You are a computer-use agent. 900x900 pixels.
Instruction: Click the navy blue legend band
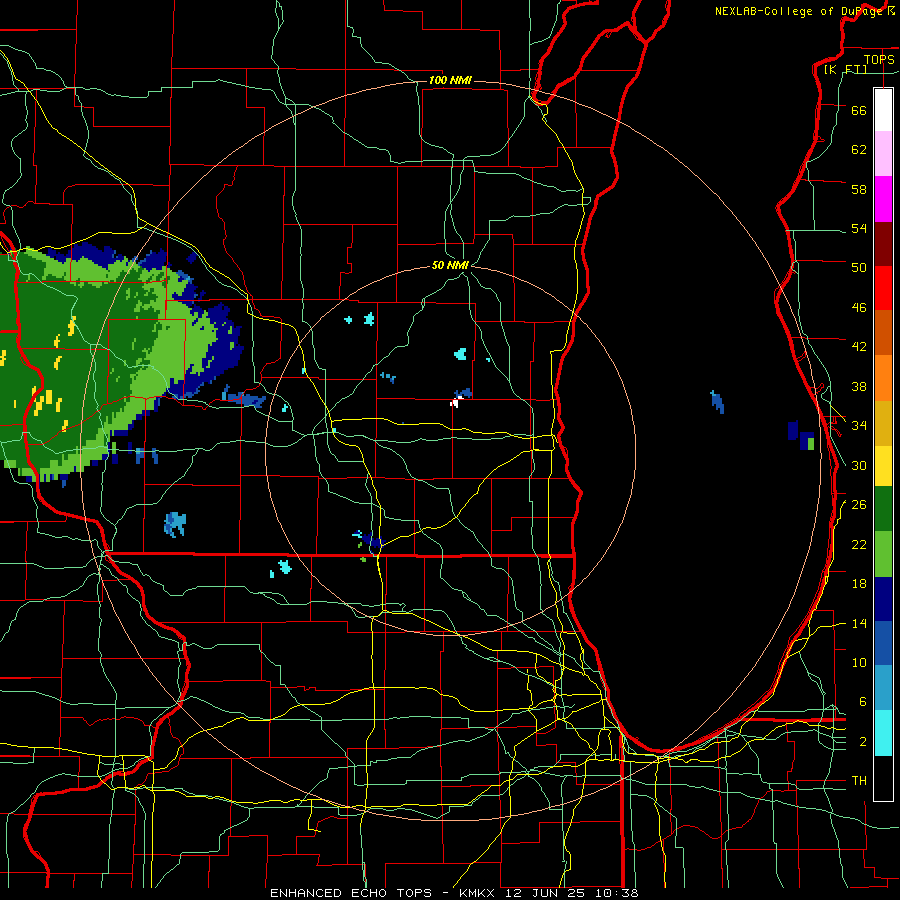click(x=883, y=599)
